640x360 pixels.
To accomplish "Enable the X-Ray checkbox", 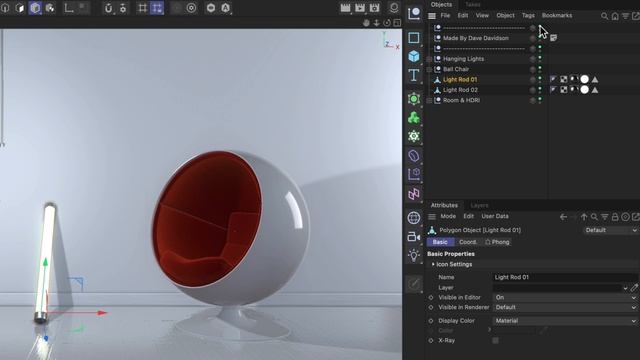I will pyautogui.click(x=496, y=340).
